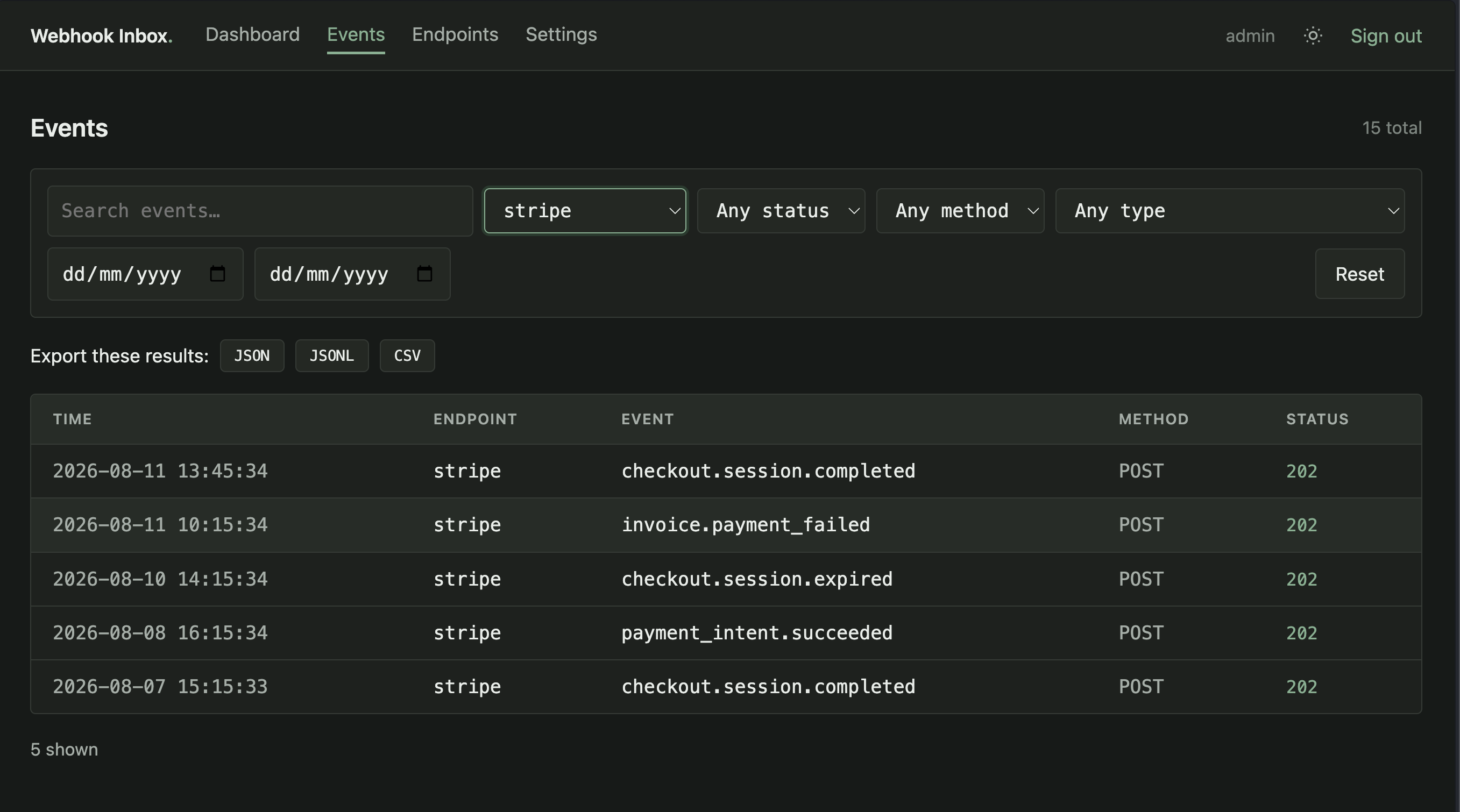Click the 2026-08-10 14:15:34 timestamp
This screenshot has height=812, width=1460.
click(160, 579)
